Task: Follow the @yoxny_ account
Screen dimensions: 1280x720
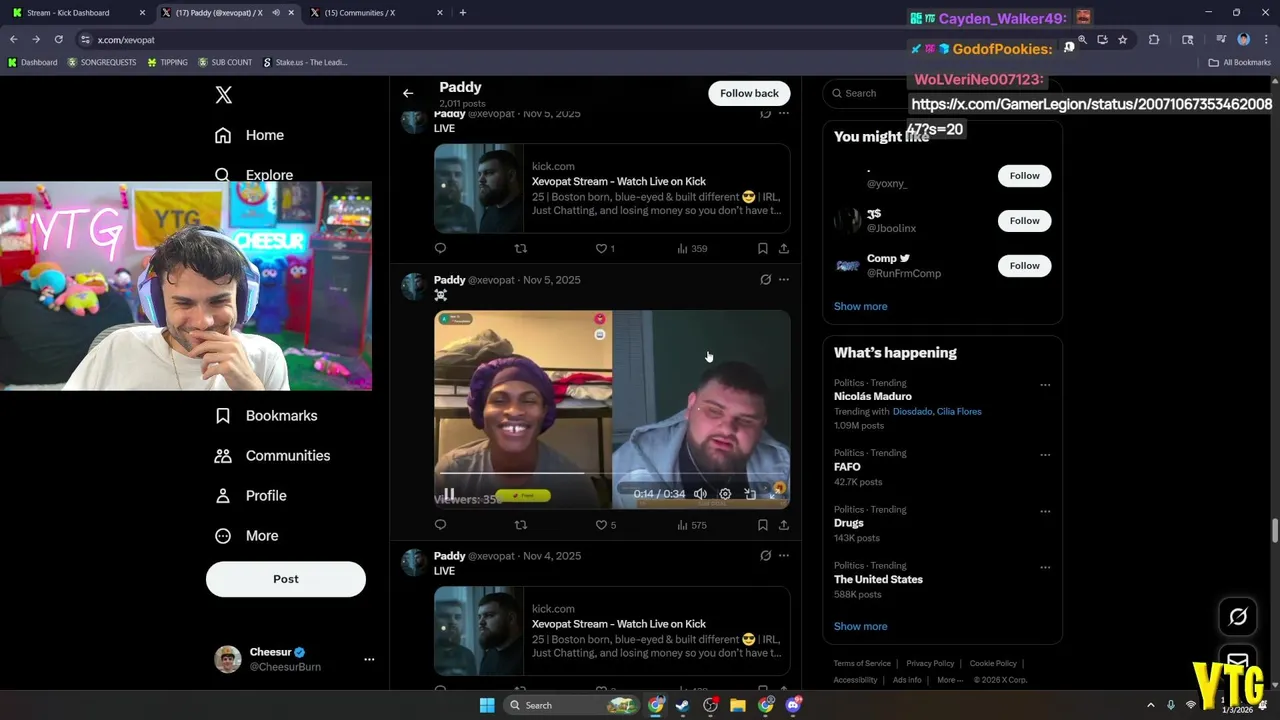Action: (1024, 176)
